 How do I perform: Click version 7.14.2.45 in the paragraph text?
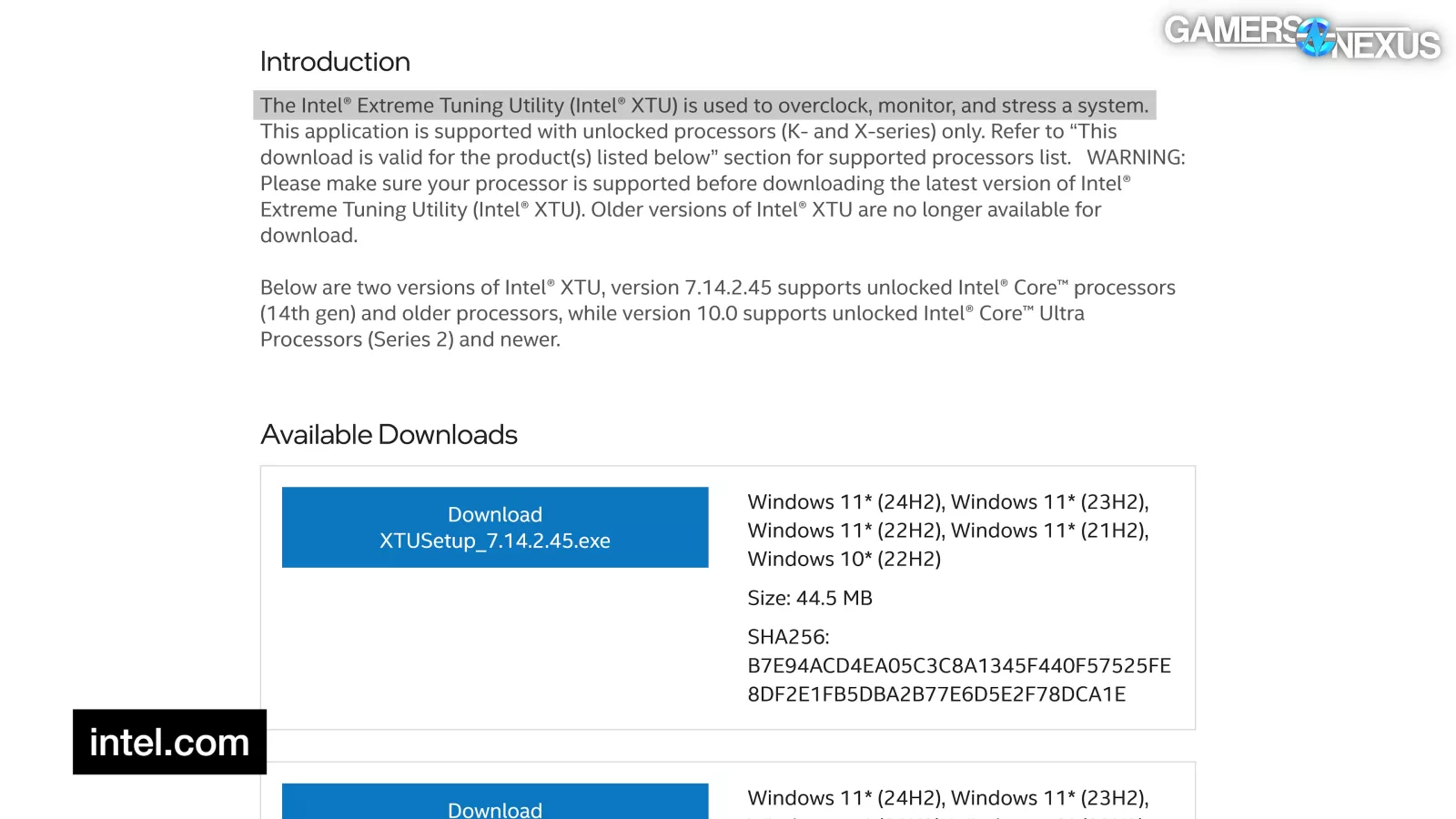tap(728, 288)
